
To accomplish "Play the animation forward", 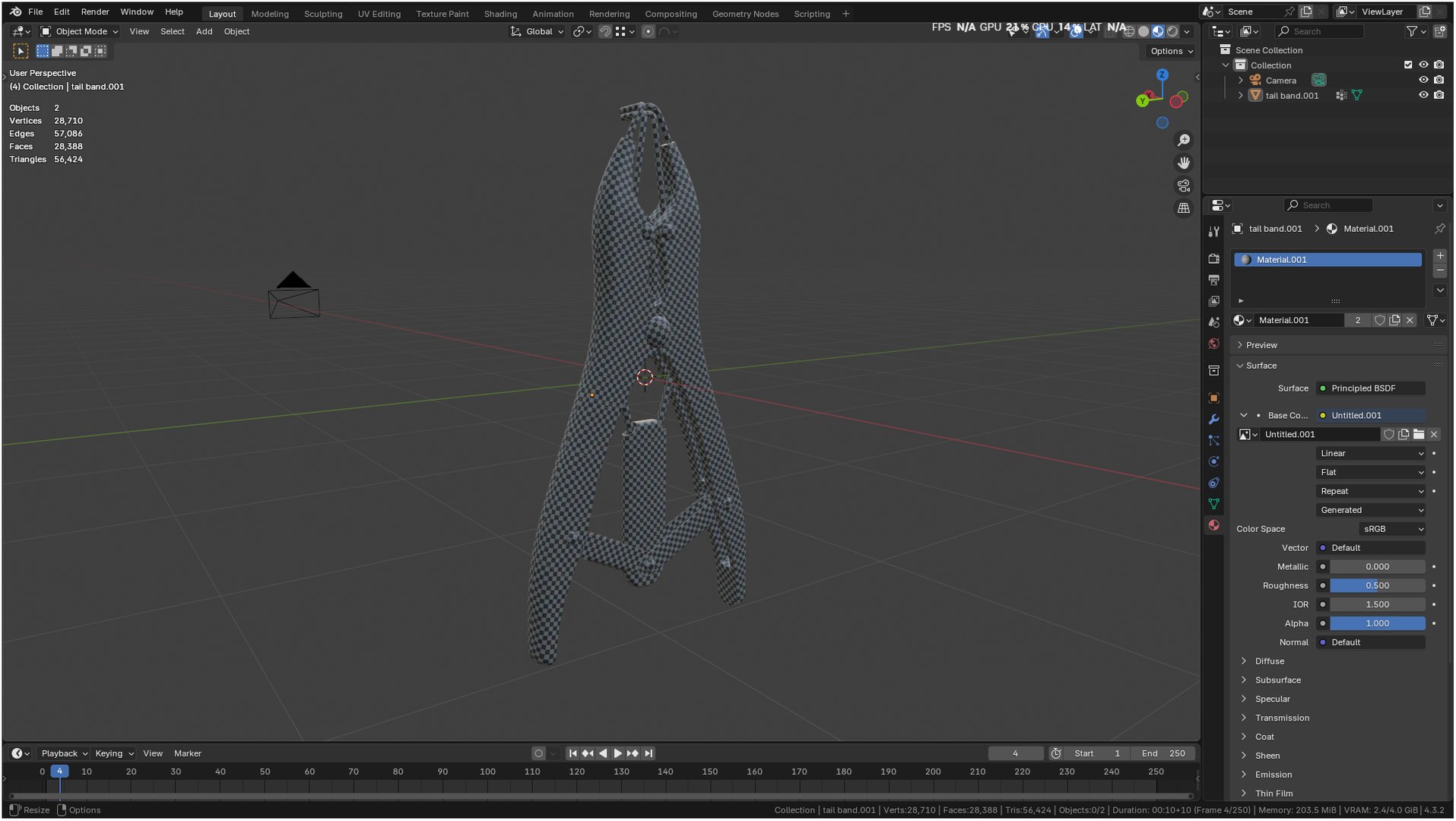I will (617, 754).
